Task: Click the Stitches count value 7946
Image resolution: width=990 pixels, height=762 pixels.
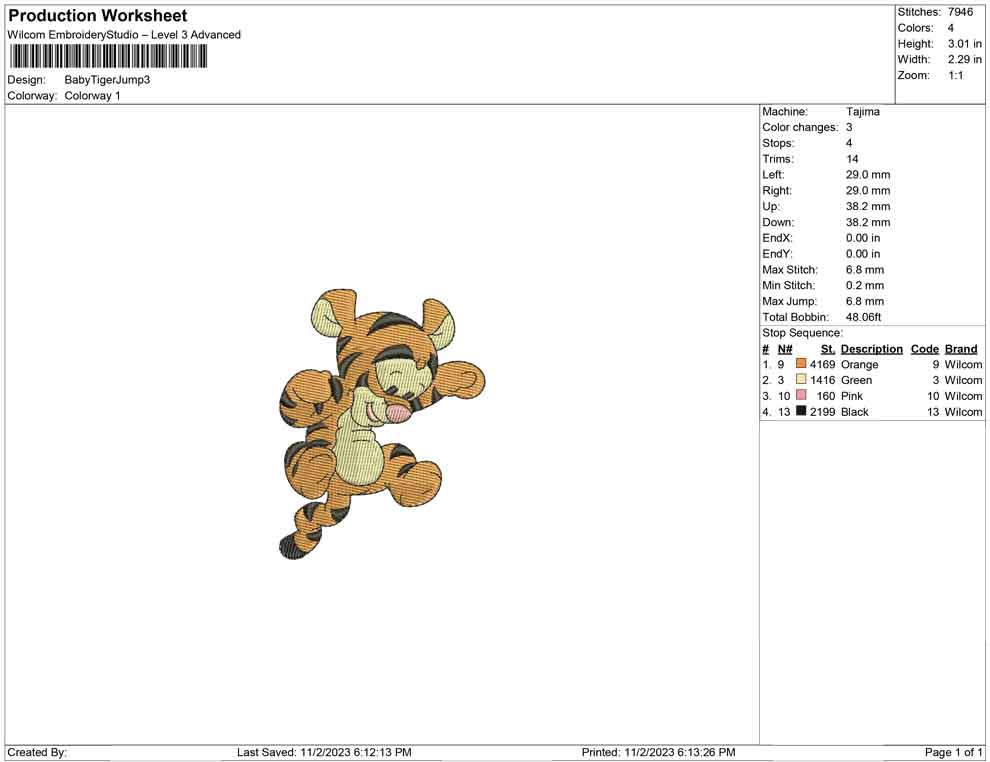Action: [960, 12]
